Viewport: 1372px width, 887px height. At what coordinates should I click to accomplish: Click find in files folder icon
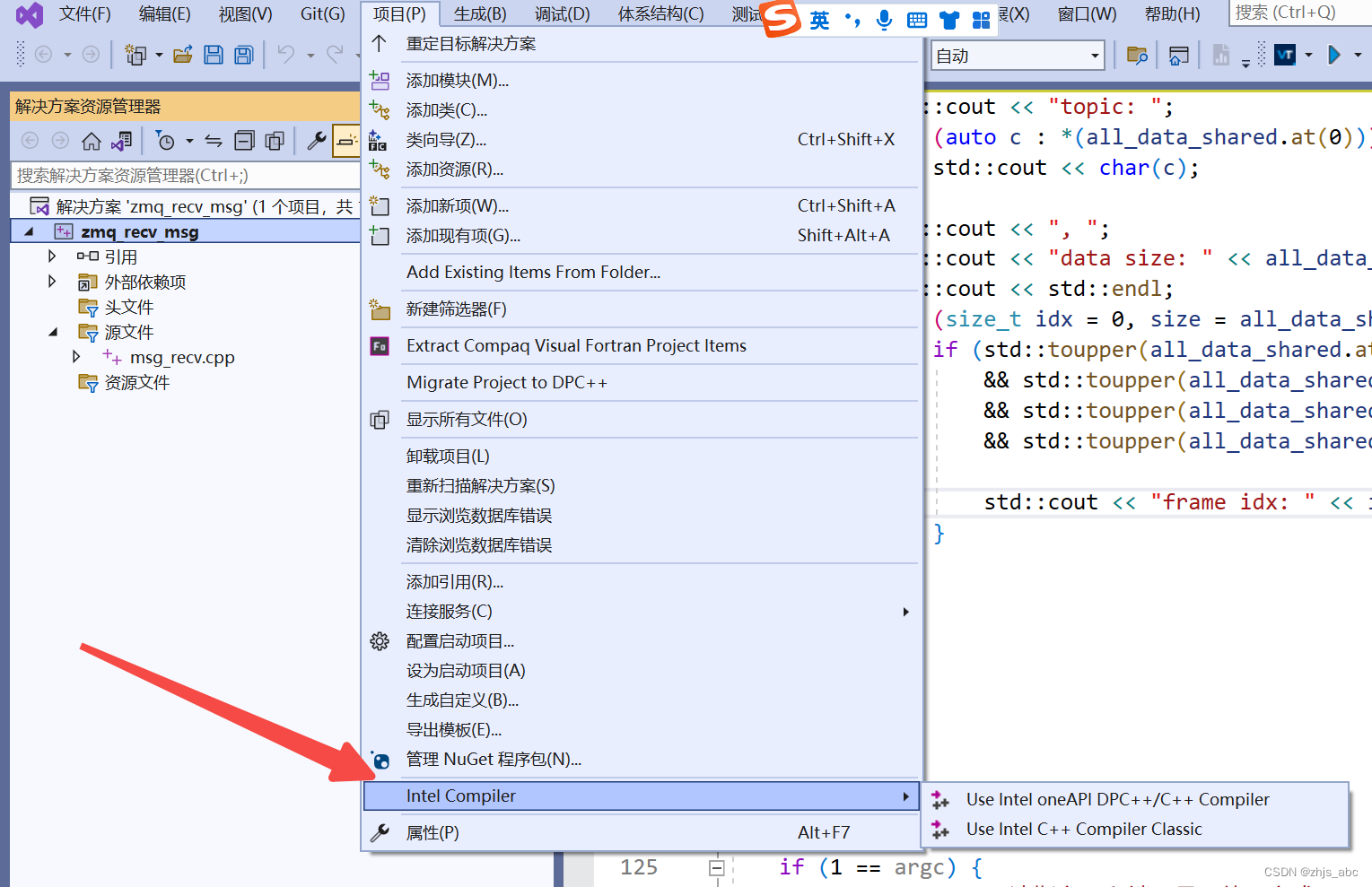click(x=1137, y=56)
